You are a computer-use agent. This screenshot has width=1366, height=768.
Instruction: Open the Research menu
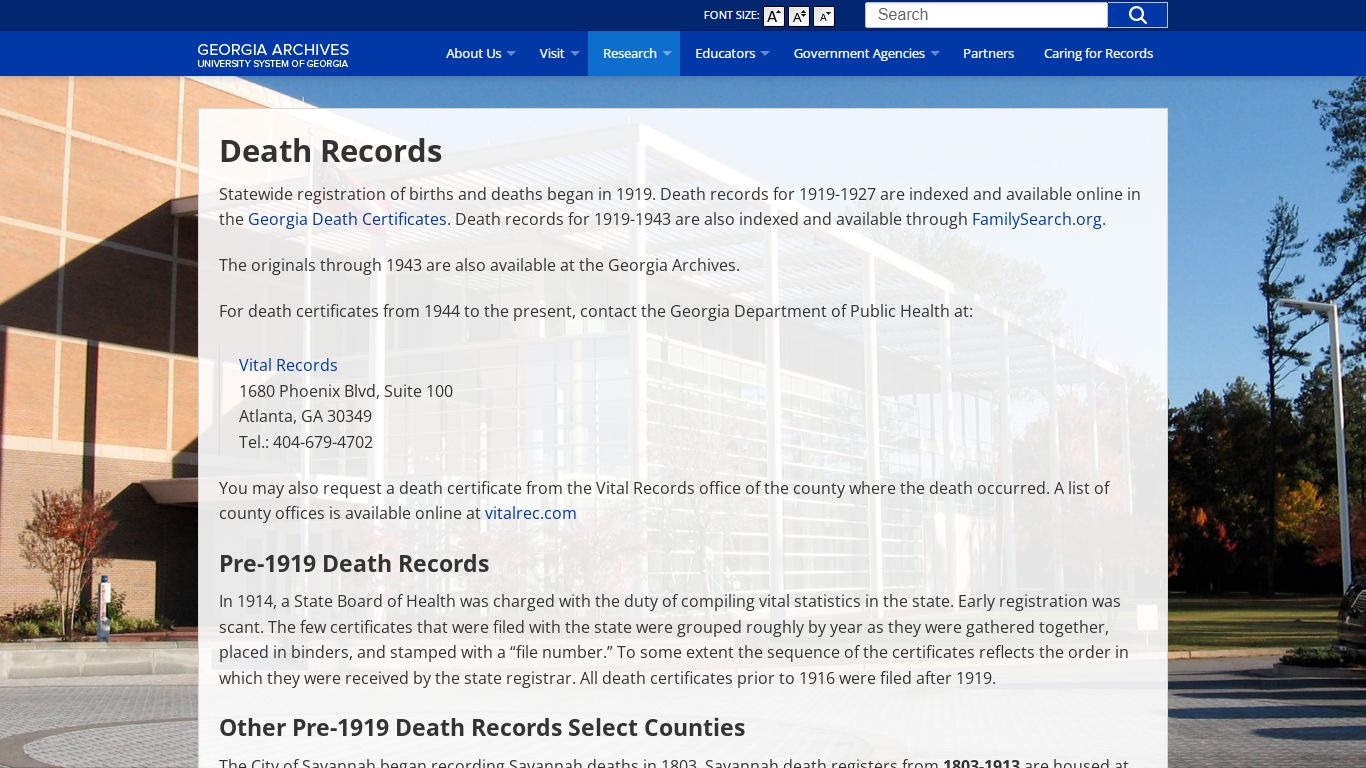630,54
